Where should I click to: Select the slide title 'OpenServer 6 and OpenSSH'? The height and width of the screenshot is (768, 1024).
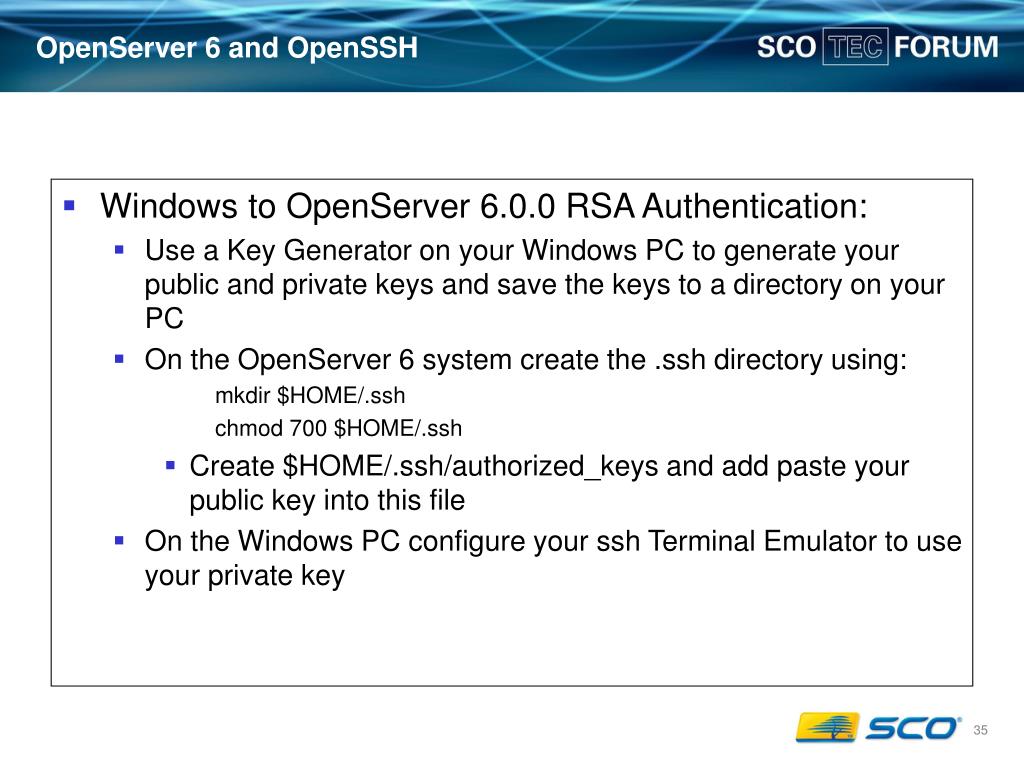(227, 48)
